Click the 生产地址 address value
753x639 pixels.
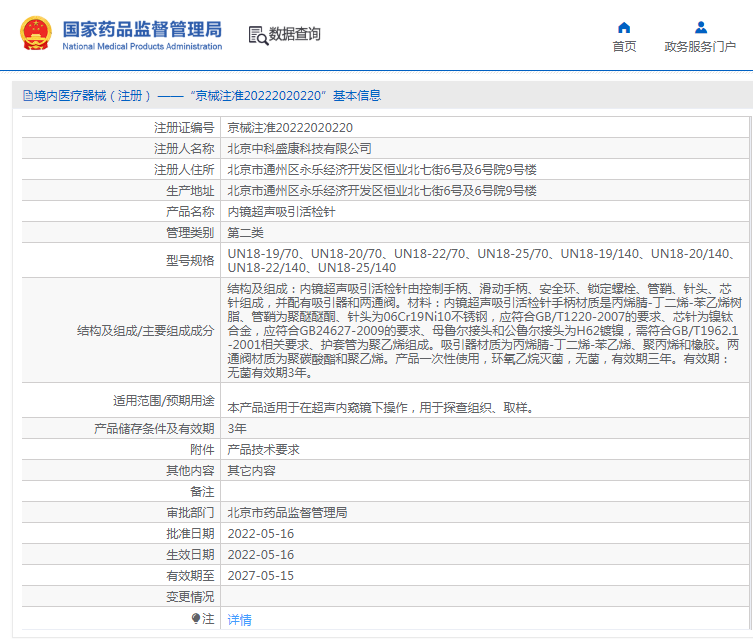pos(382,191)
